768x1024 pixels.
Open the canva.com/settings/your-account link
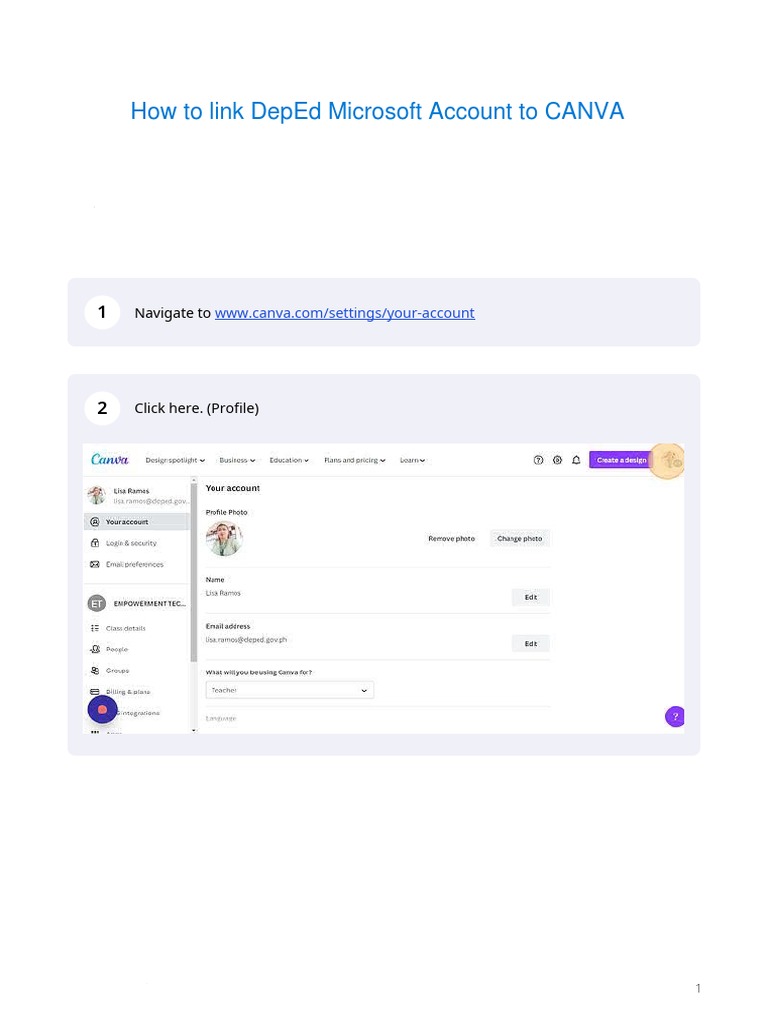(345, 313)
